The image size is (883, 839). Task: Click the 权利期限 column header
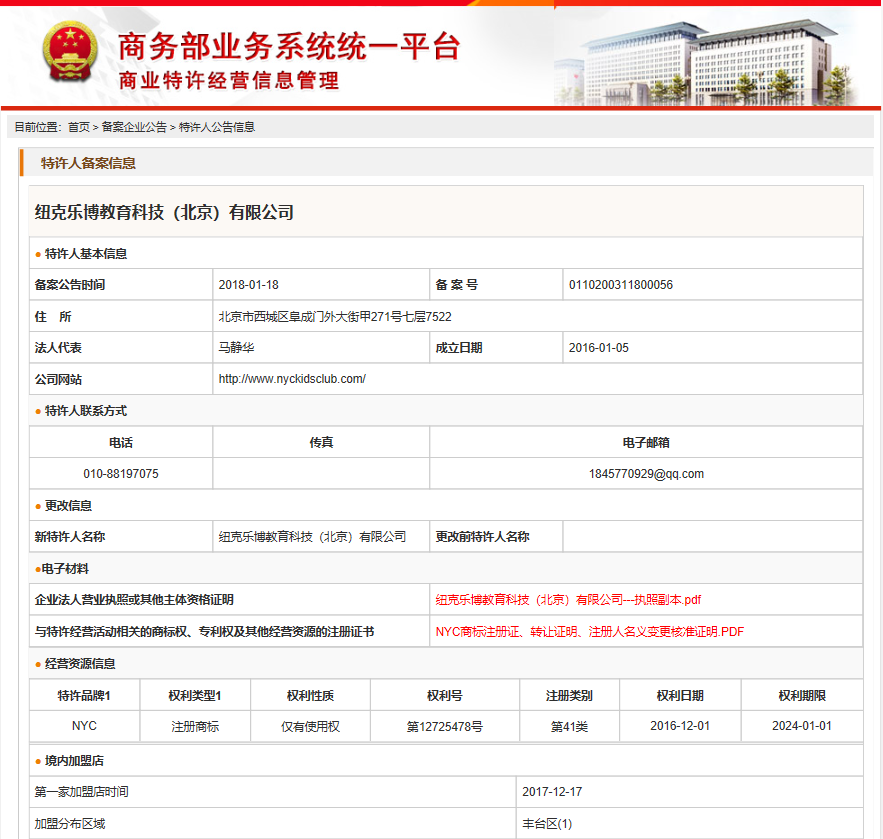coord(802,695)
